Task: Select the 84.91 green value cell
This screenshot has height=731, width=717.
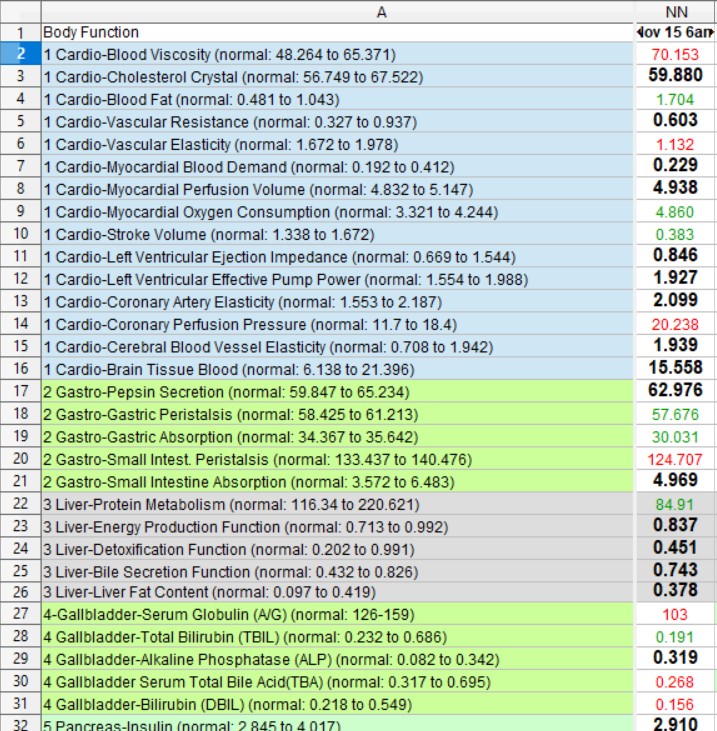Action: tap(675, 504)
